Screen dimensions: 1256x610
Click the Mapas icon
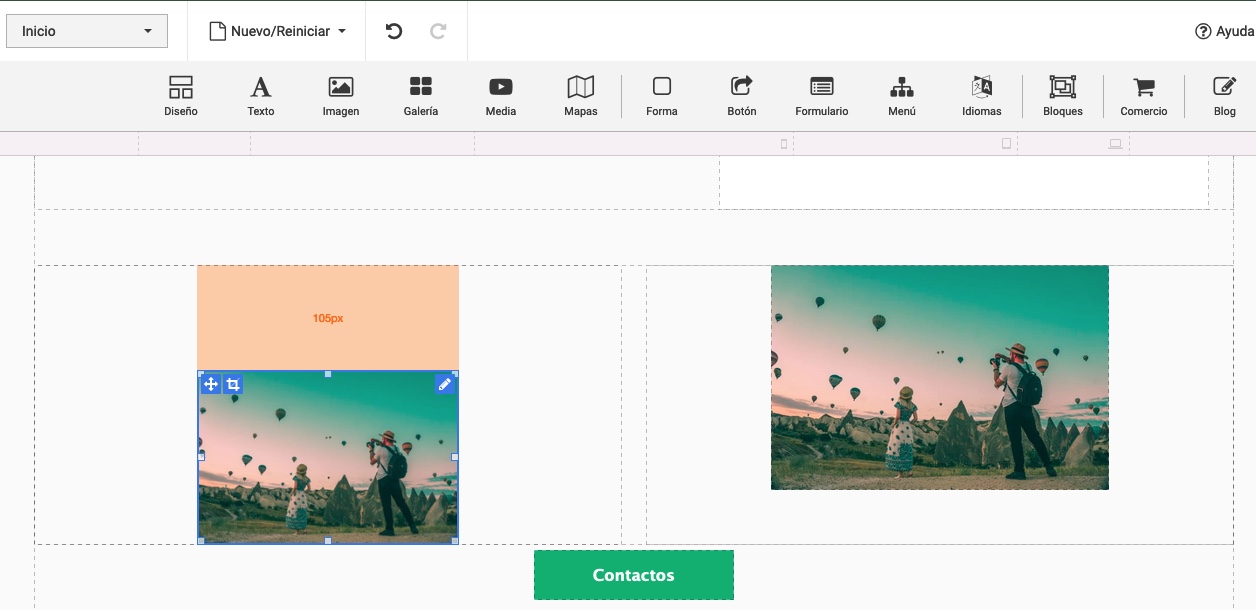pyautogui.click(x=580, y=96)
